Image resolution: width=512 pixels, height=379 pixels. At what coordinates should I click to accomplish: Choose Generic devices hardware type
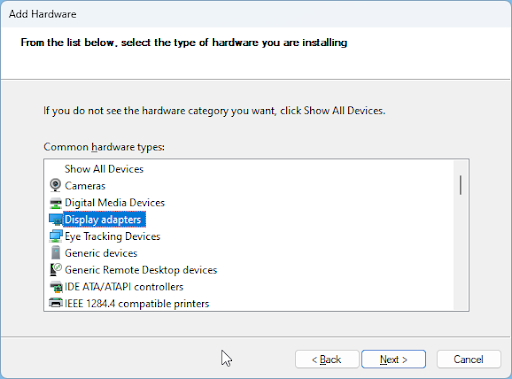pyautogui.click(x=101, y=253)
